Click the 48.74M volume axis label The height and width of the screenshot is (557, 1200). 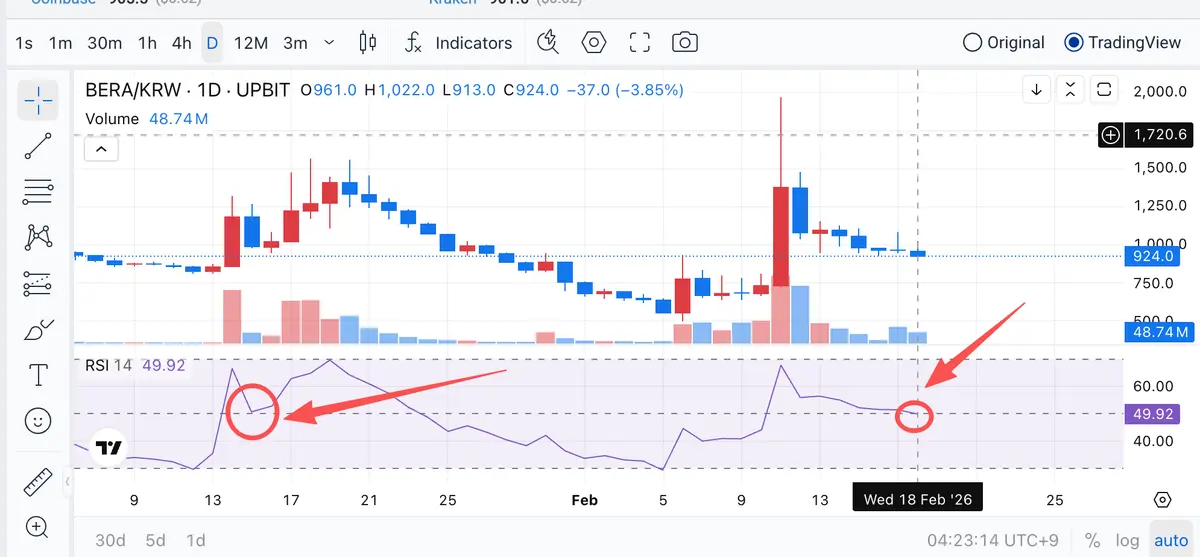pyautogui.click(x=1160, y=332)
